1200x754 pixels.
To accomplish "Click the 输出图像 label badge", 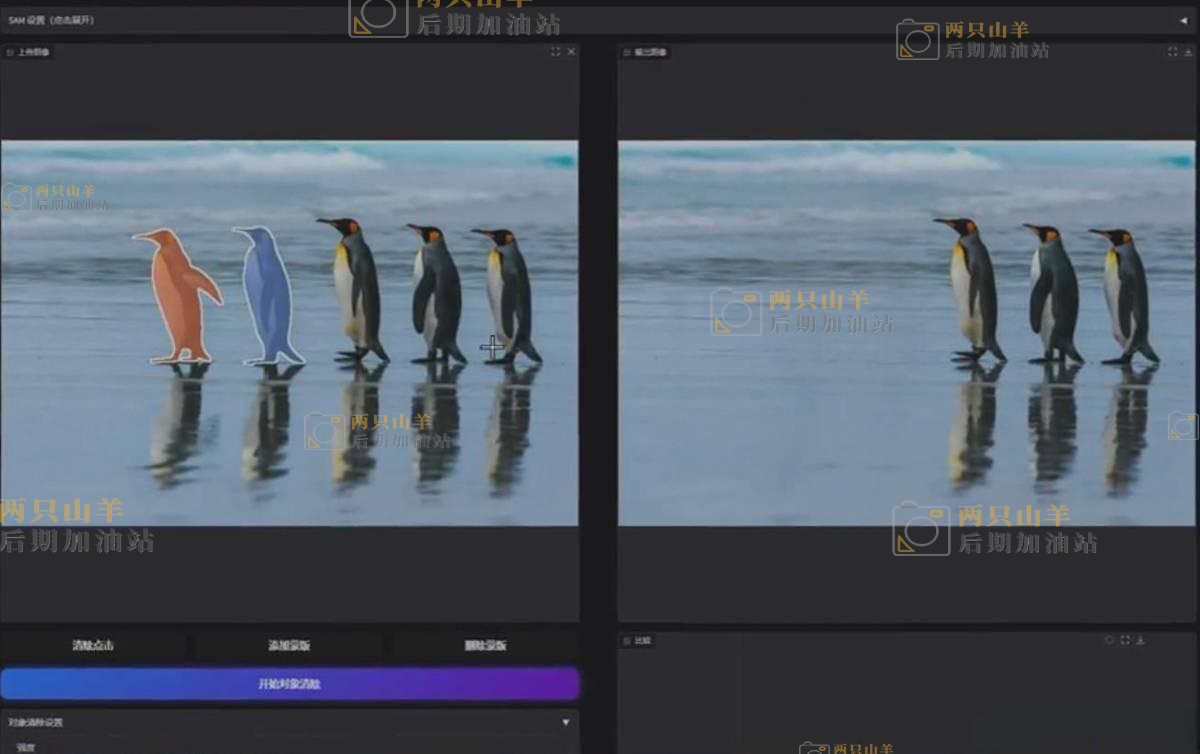I will coord(646,52).
